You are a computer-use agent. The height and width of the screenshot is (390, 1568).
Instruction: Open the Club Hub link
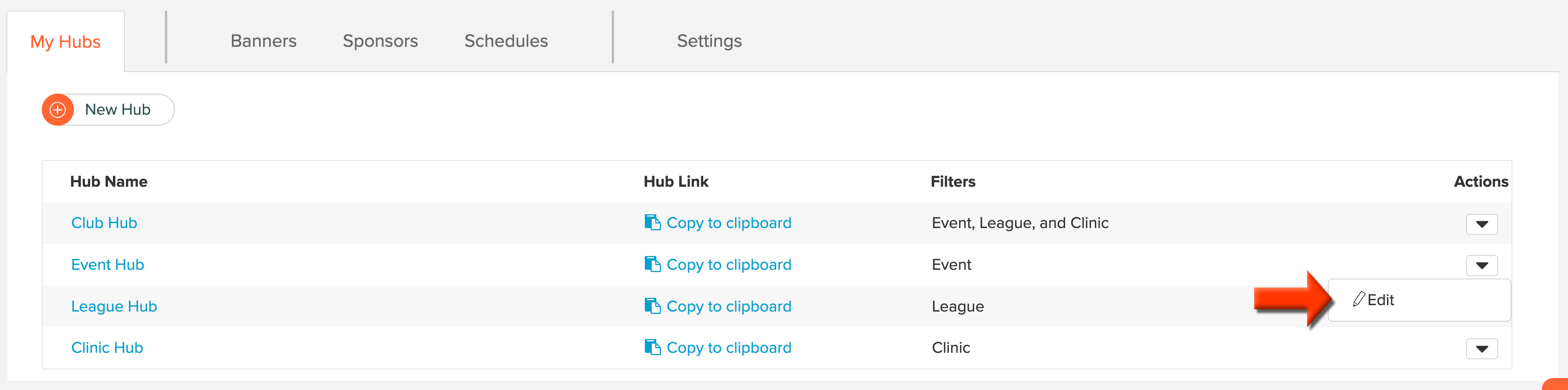104,223
